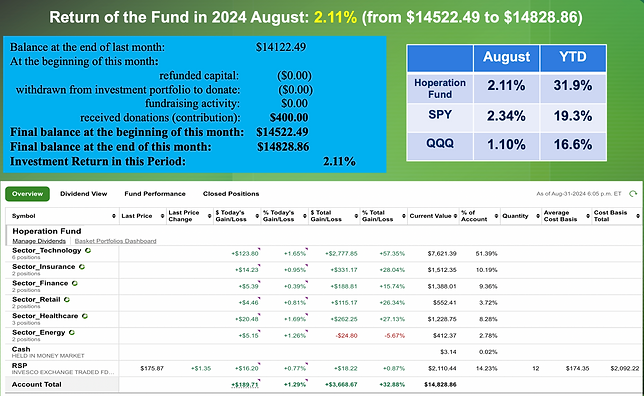
Task: Click the Account Total row label
Action: (x=37, y=384)
